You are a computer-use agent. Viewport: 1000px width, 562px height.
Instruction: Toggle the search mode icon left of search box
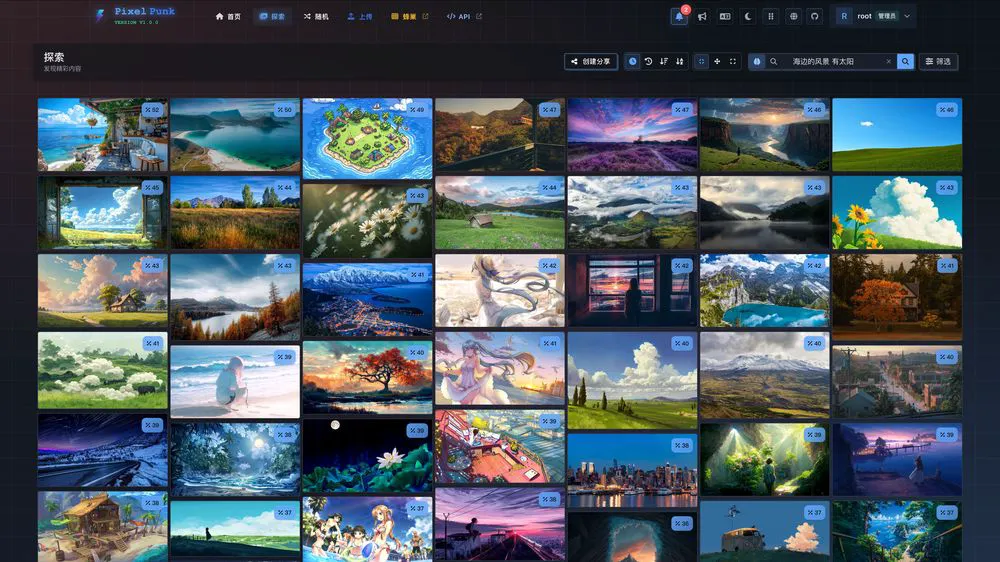tap(757, 61)
